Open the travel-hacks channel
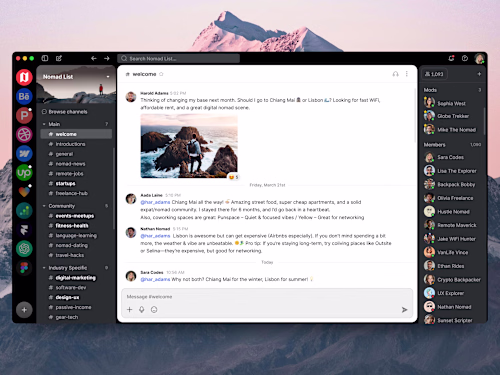 (x=76, y=255)
